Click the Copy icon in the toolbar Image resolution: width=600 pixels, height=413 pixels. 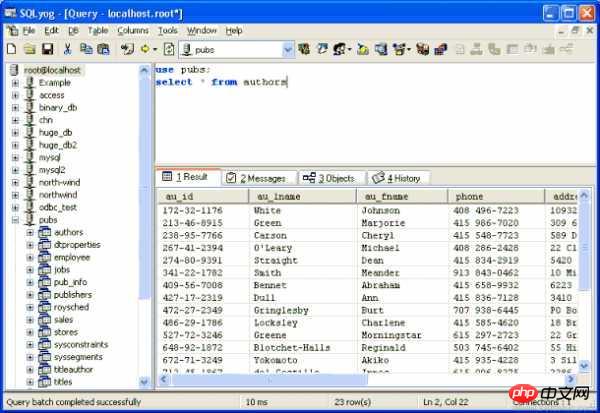86,48
